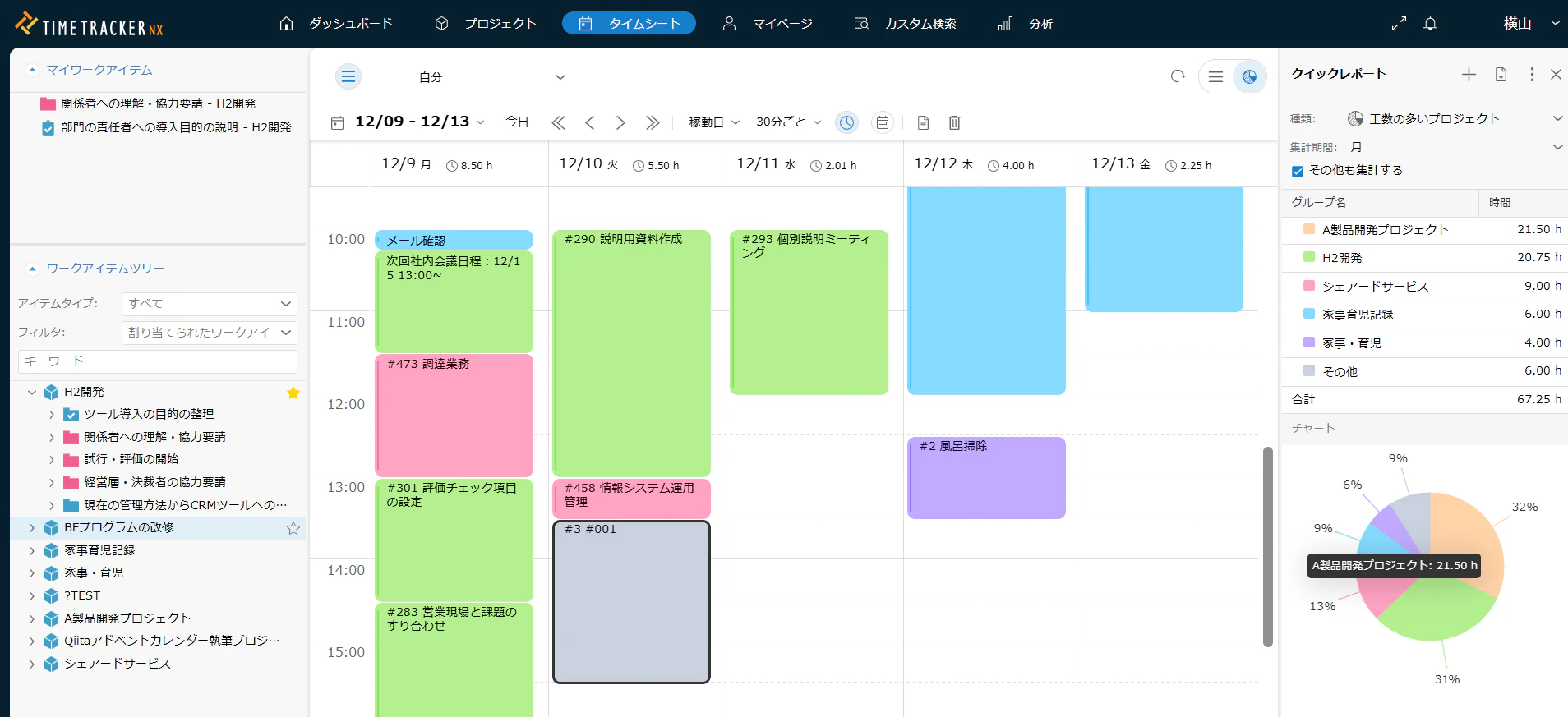Click the A製品開発プロジェクト orange color swatch

(1309, 229)
